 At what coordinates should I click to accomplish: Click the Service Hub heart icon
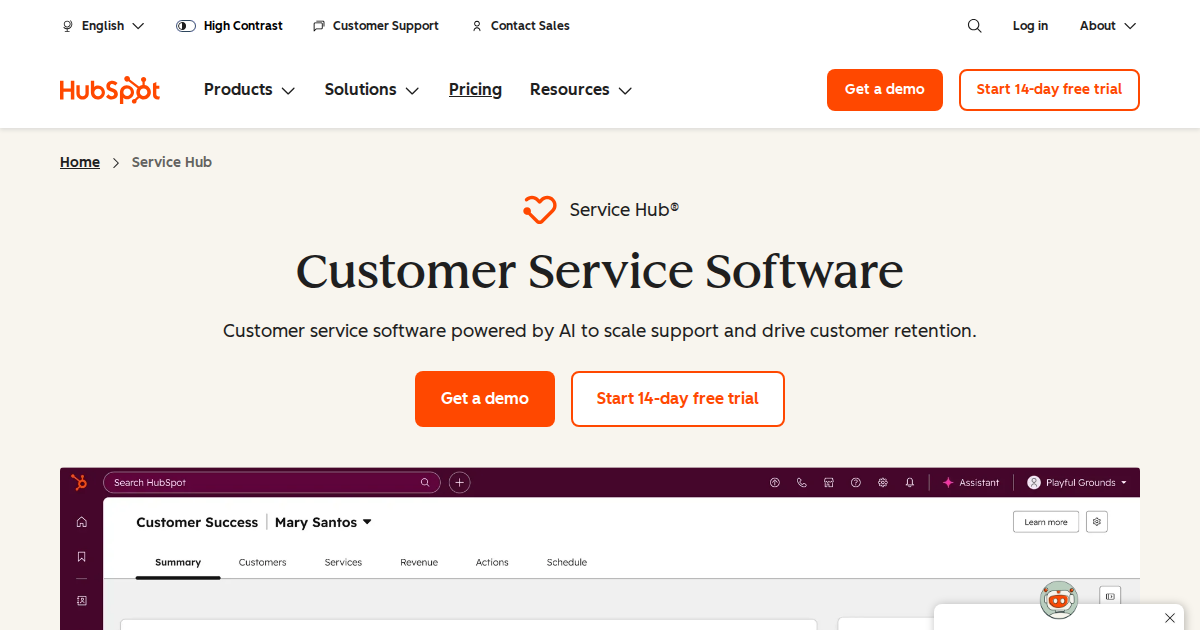539,210
